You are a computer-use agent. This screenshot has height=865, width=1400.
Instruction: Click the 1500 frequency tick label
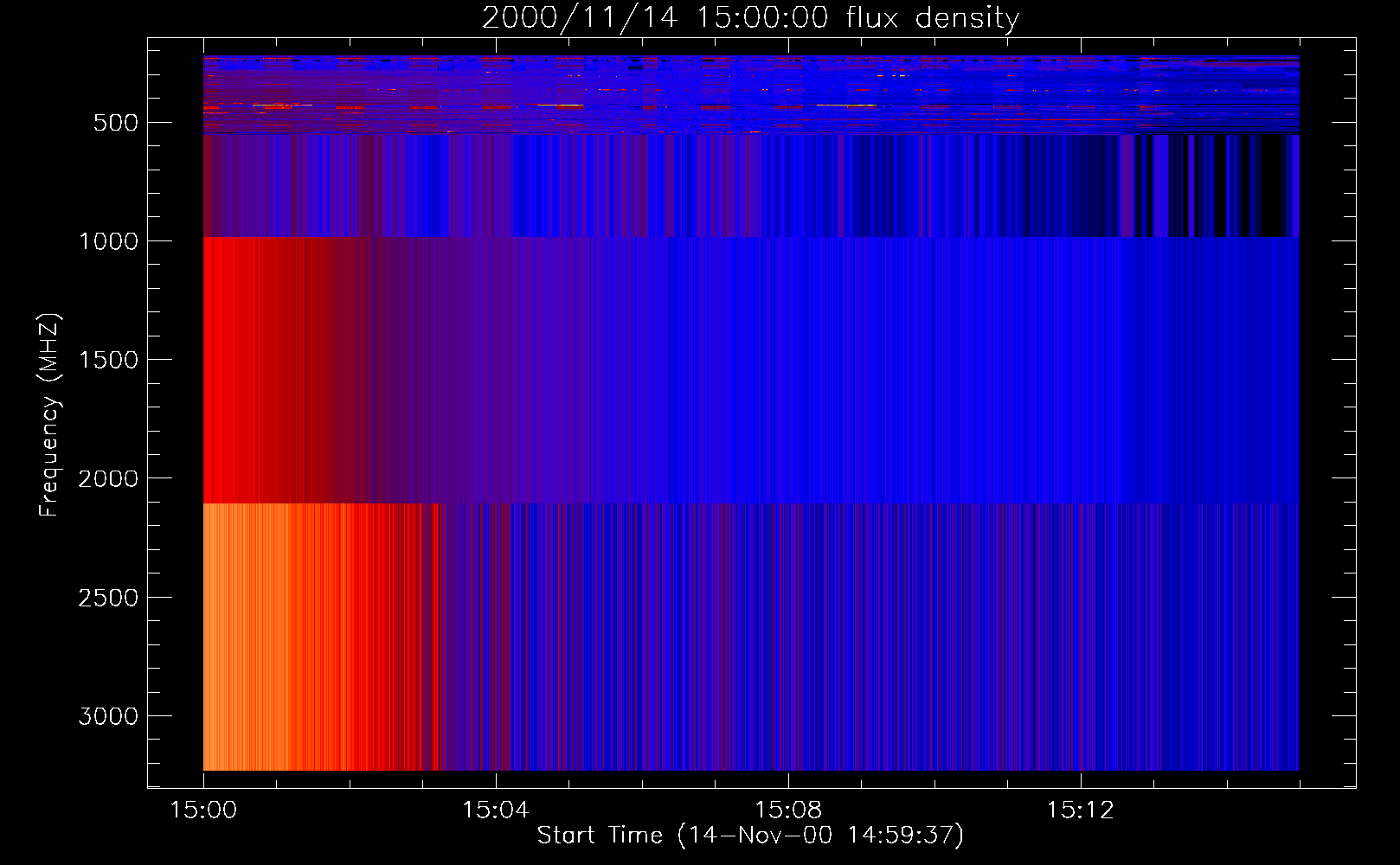tap(108, 360)
